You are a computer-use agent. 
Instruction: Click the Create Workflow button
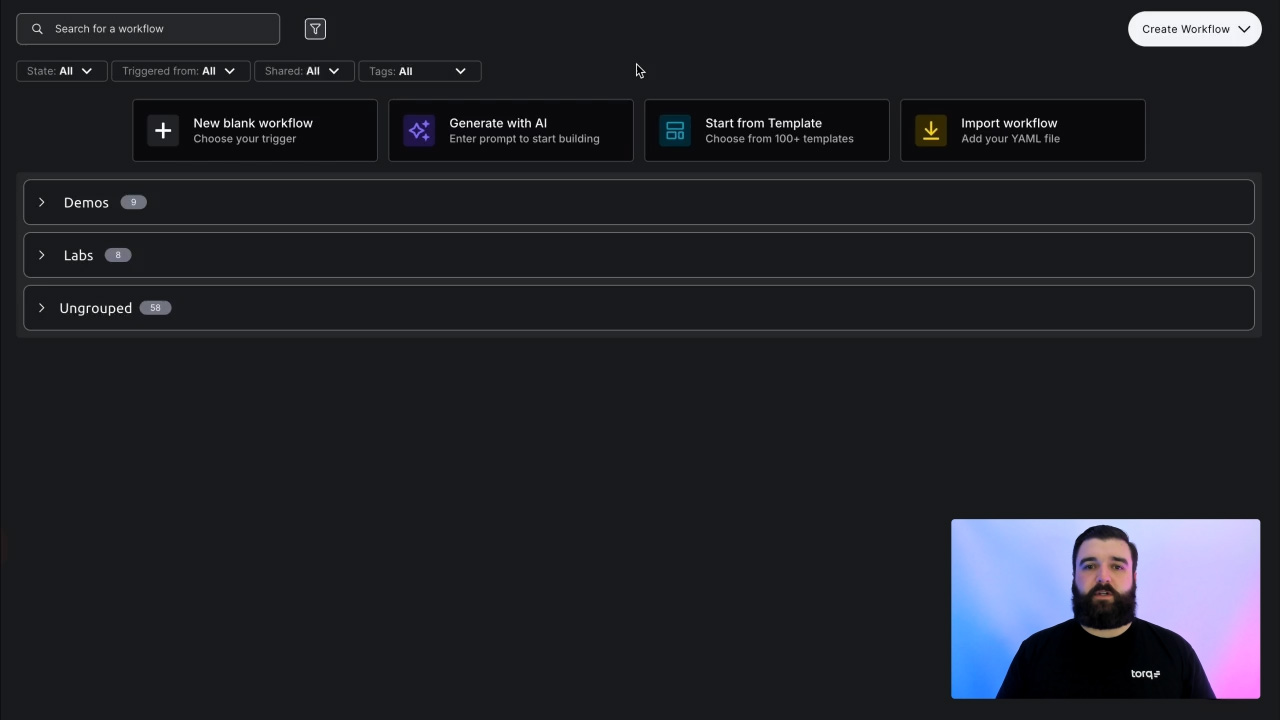(1194, 29)
